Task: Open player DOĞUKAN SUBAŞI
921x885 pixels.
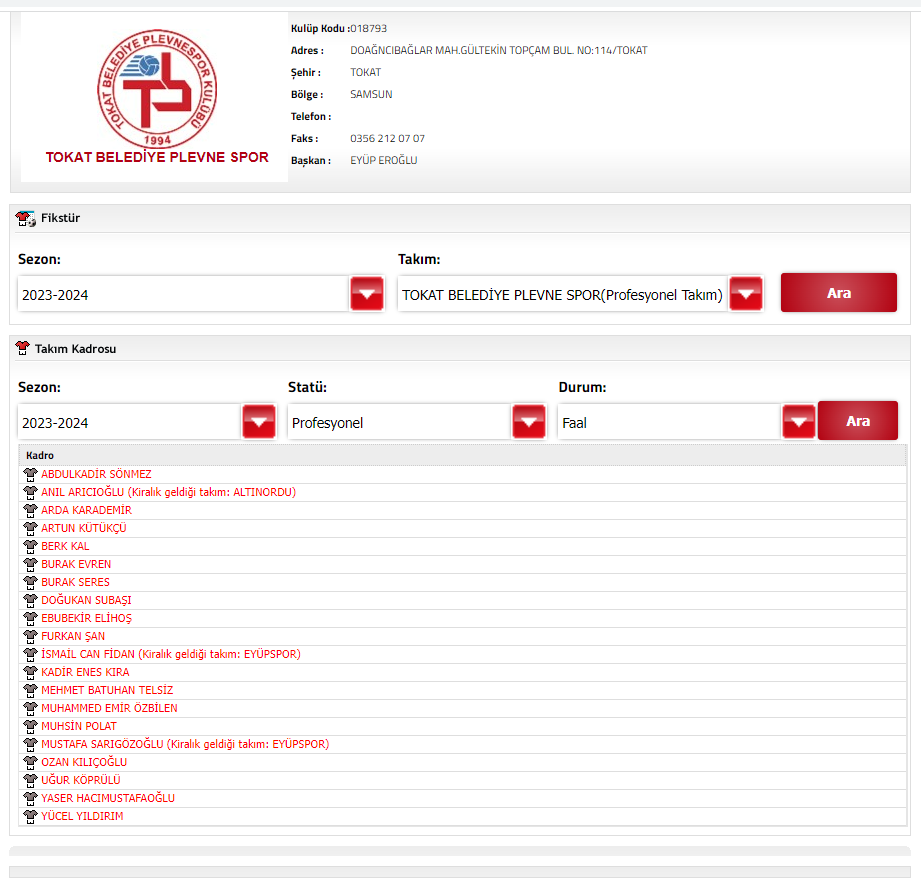Action: pyautogui.click(x=86, y=600)
